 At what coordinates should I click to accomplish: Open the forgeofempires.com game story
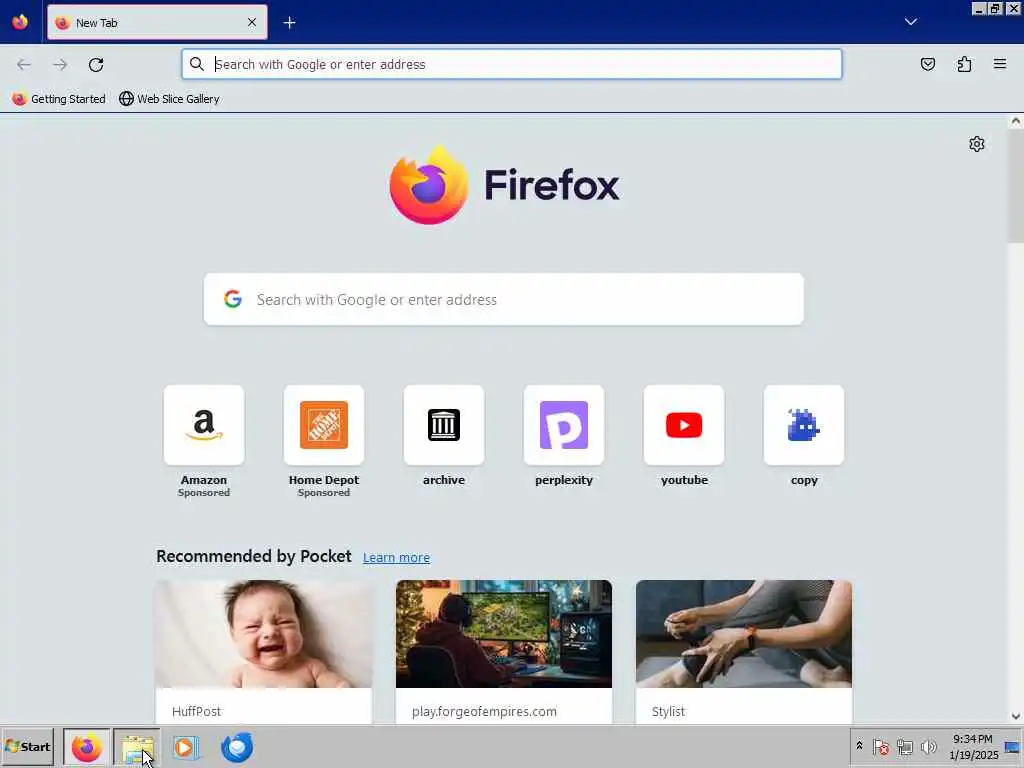coord(504,651)
